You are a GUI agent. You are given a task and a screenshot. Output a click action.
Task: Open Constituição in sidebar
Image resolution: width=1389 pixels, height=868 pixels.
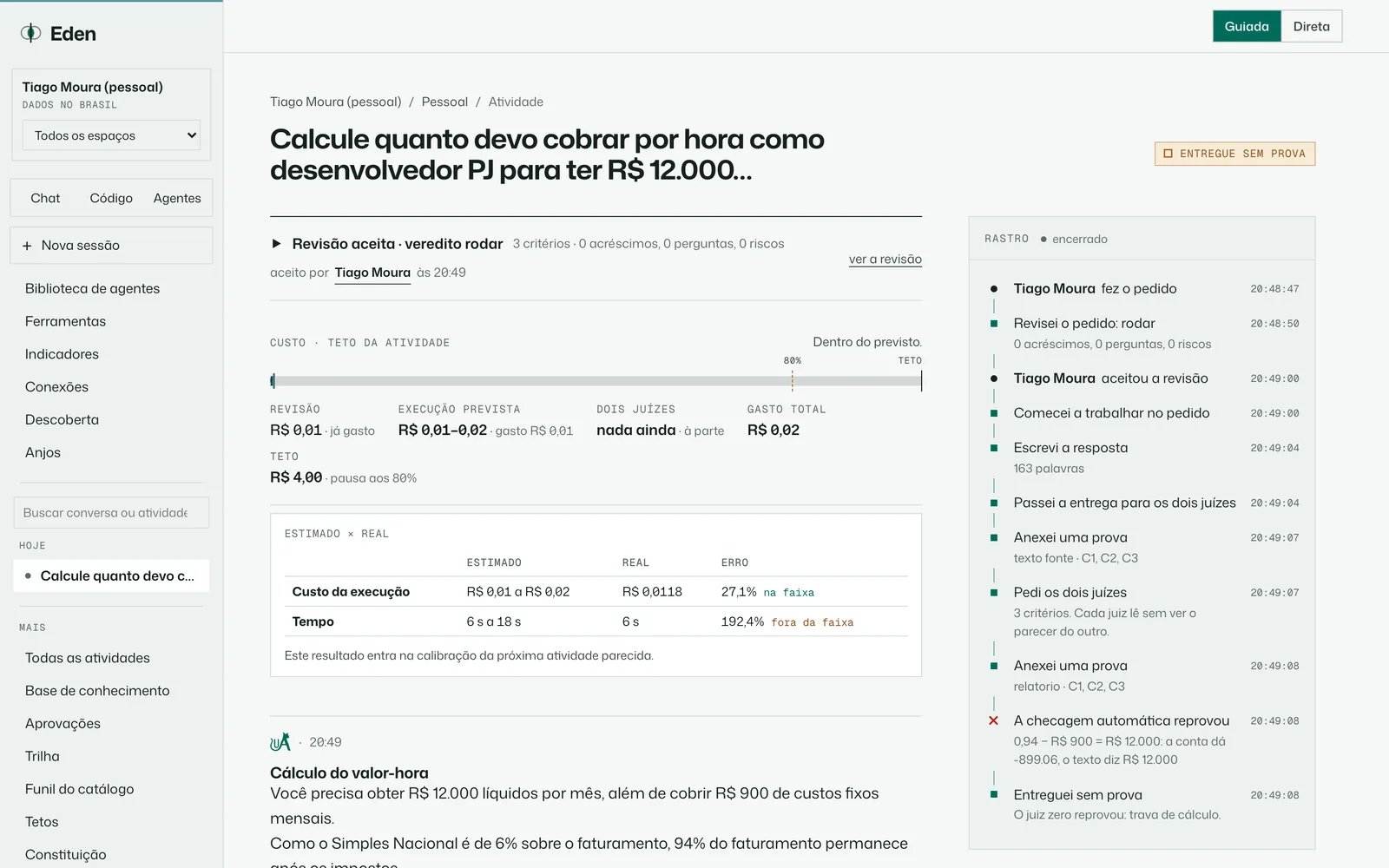[65, 854]
